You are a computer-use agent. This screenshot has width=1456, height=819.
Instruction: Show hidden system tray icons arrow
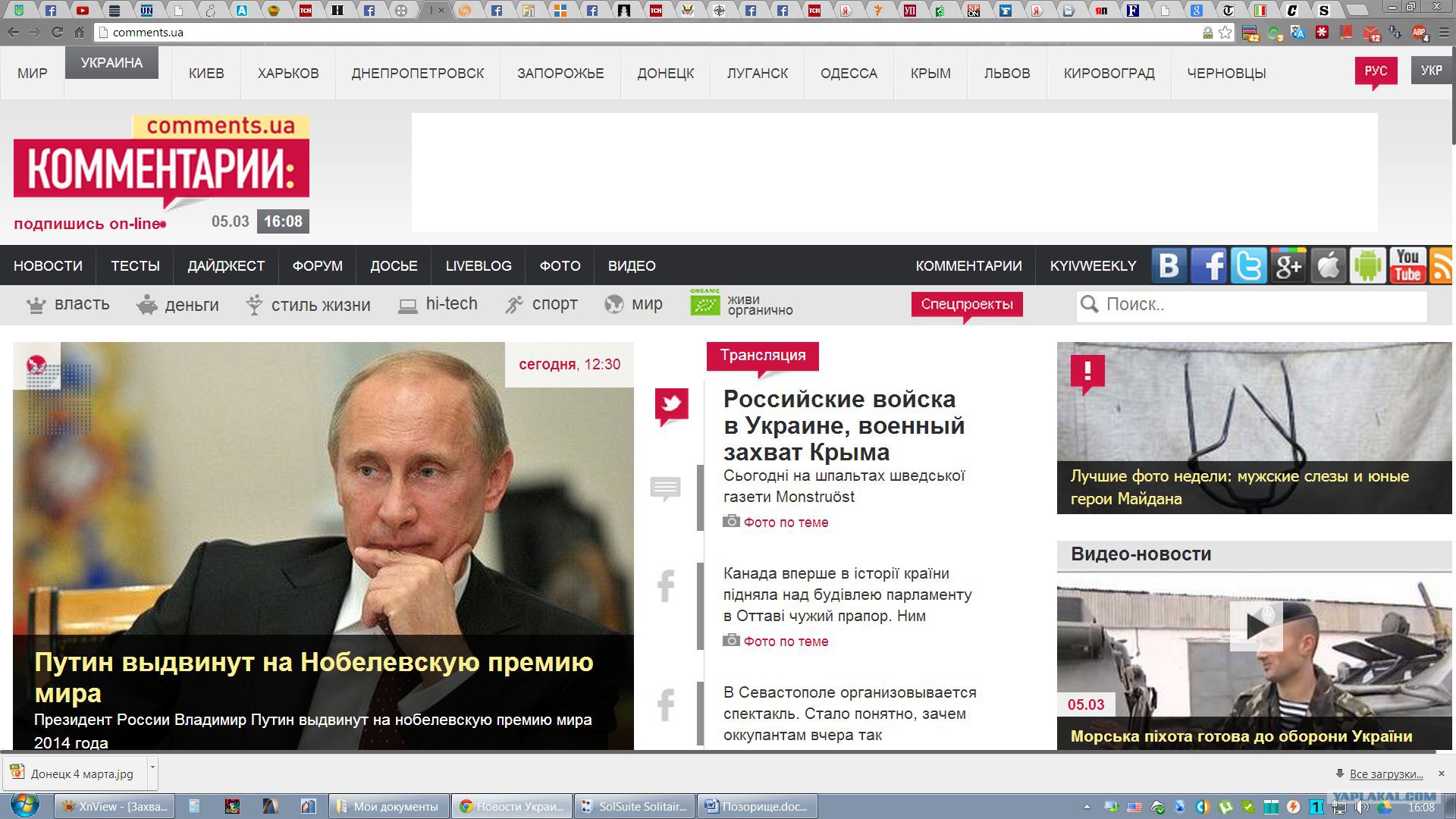pyautogui.click(x=1087, y=807)
